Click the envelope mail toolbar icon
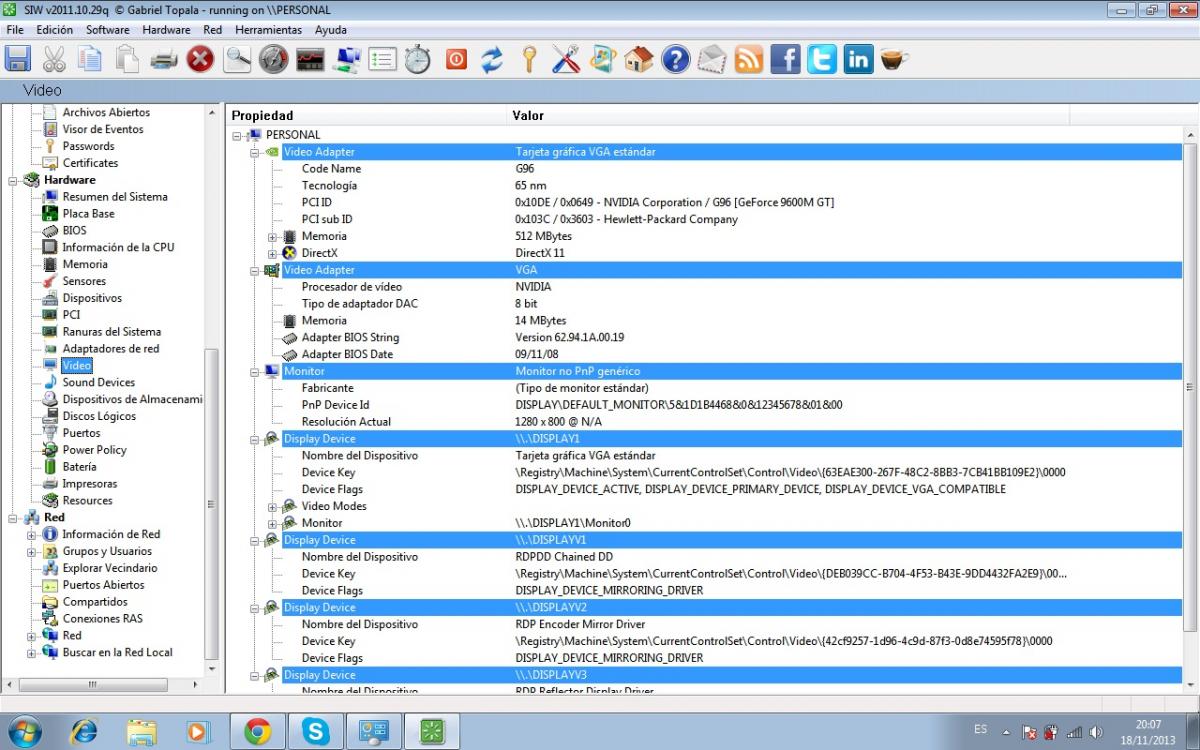 point(712,59)
